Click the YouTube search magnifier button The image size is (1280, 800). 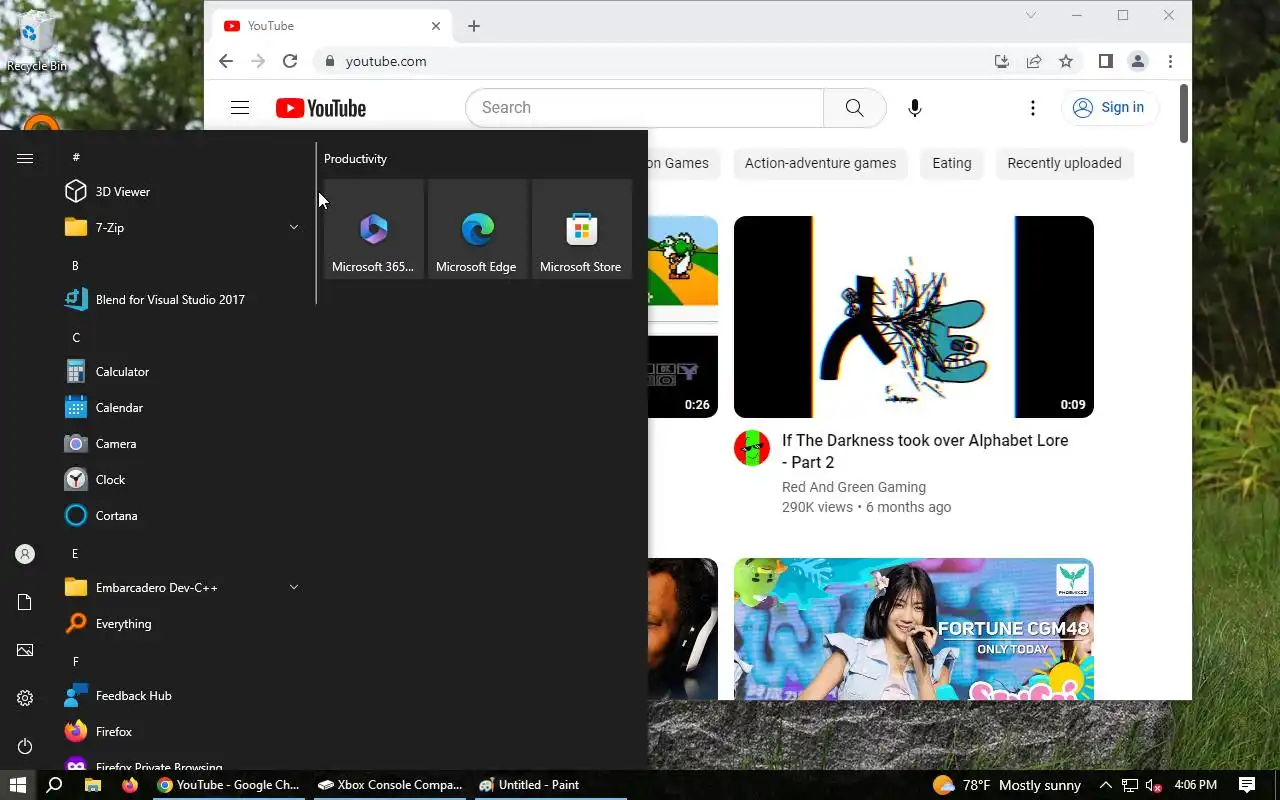(855, 107)
